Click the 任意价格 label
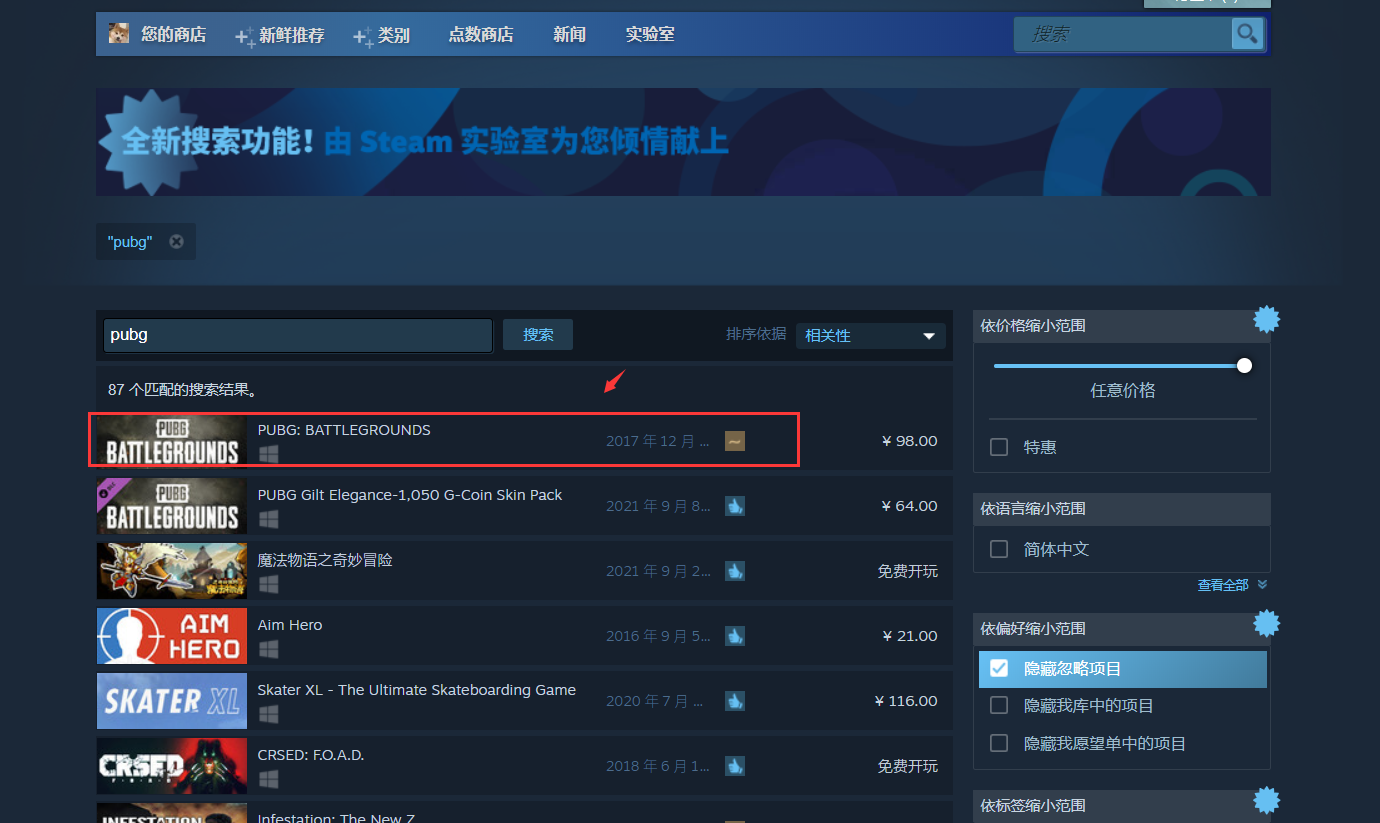 (1122, 391)
